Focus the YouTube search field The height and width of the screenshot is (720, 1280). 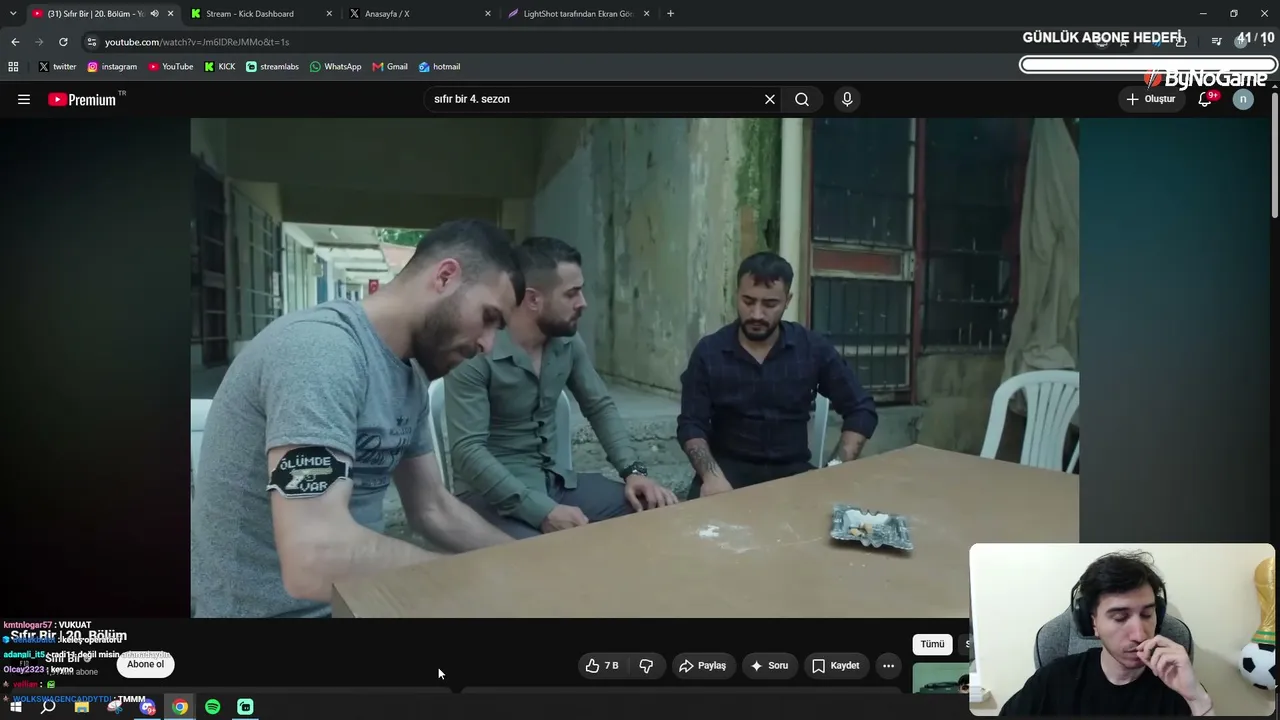(x=595, y=99)
